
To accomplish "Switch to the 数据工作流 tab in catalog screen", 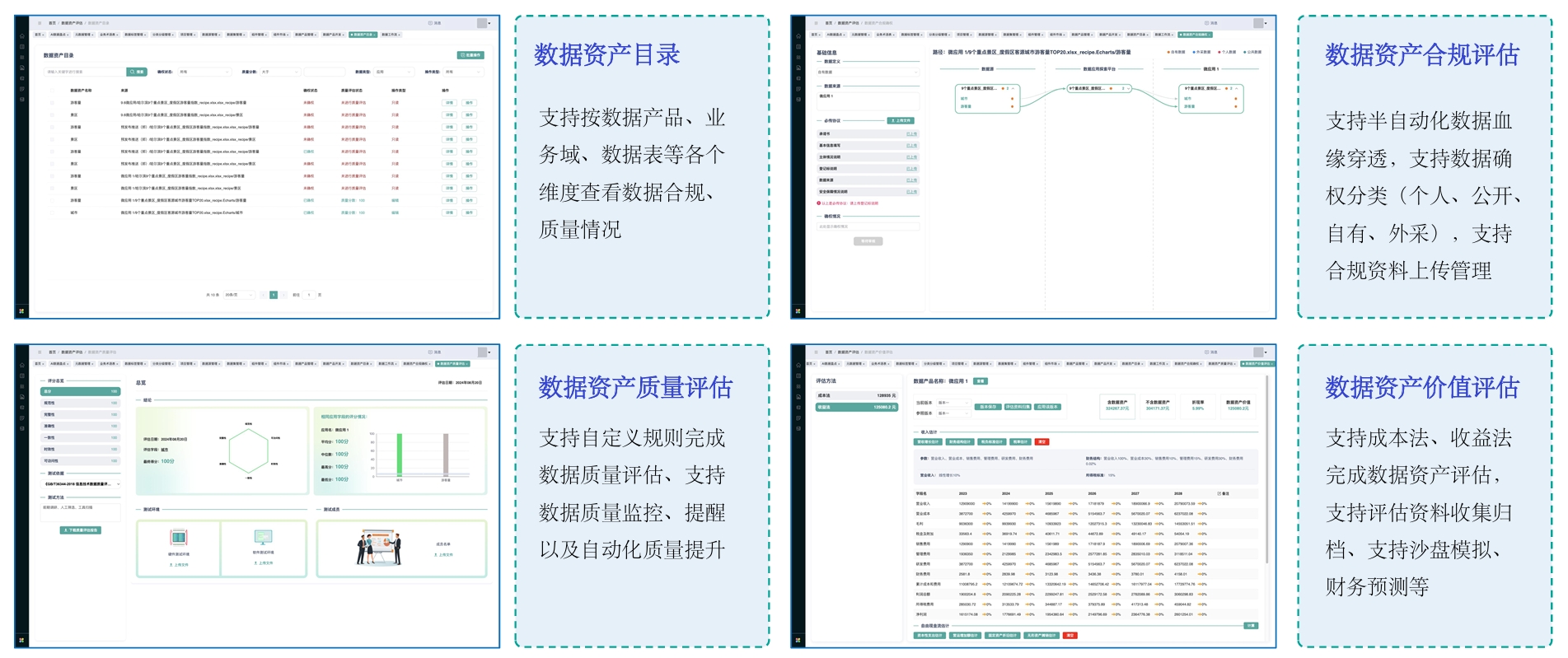I will (x=390, y=35).
